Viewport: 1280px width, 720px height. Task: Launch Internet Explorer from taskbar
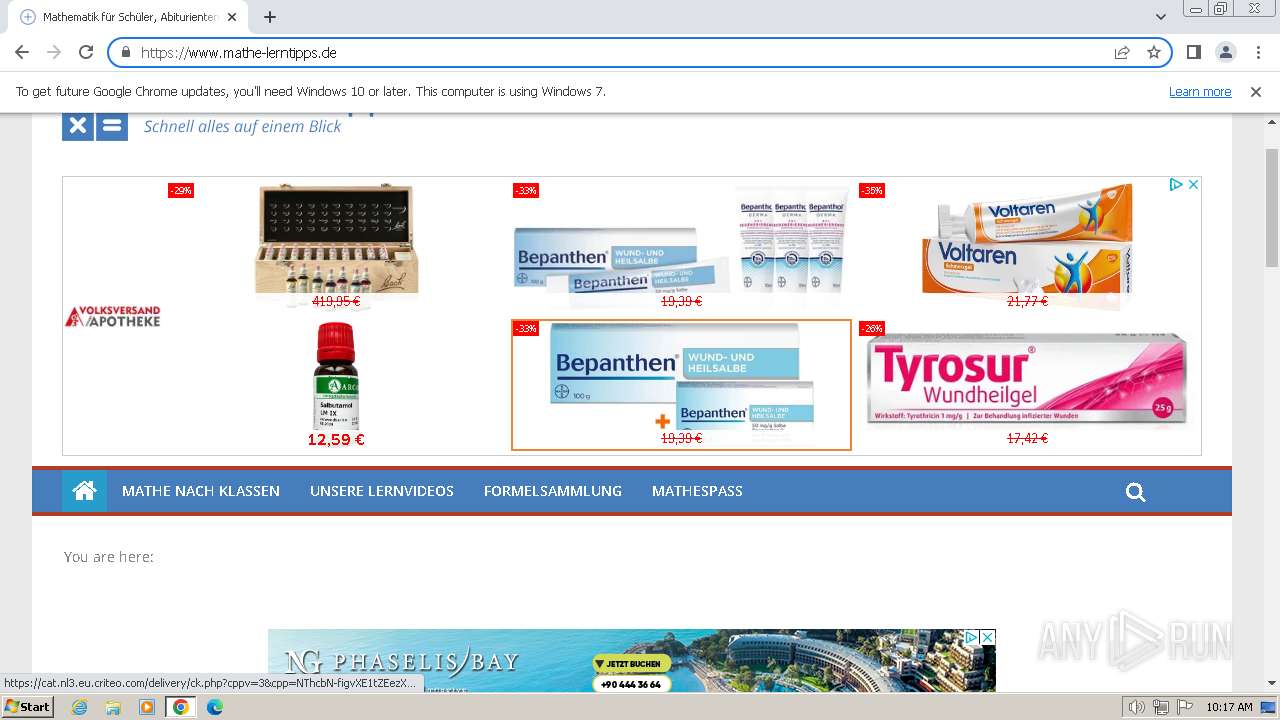(79, 707)
